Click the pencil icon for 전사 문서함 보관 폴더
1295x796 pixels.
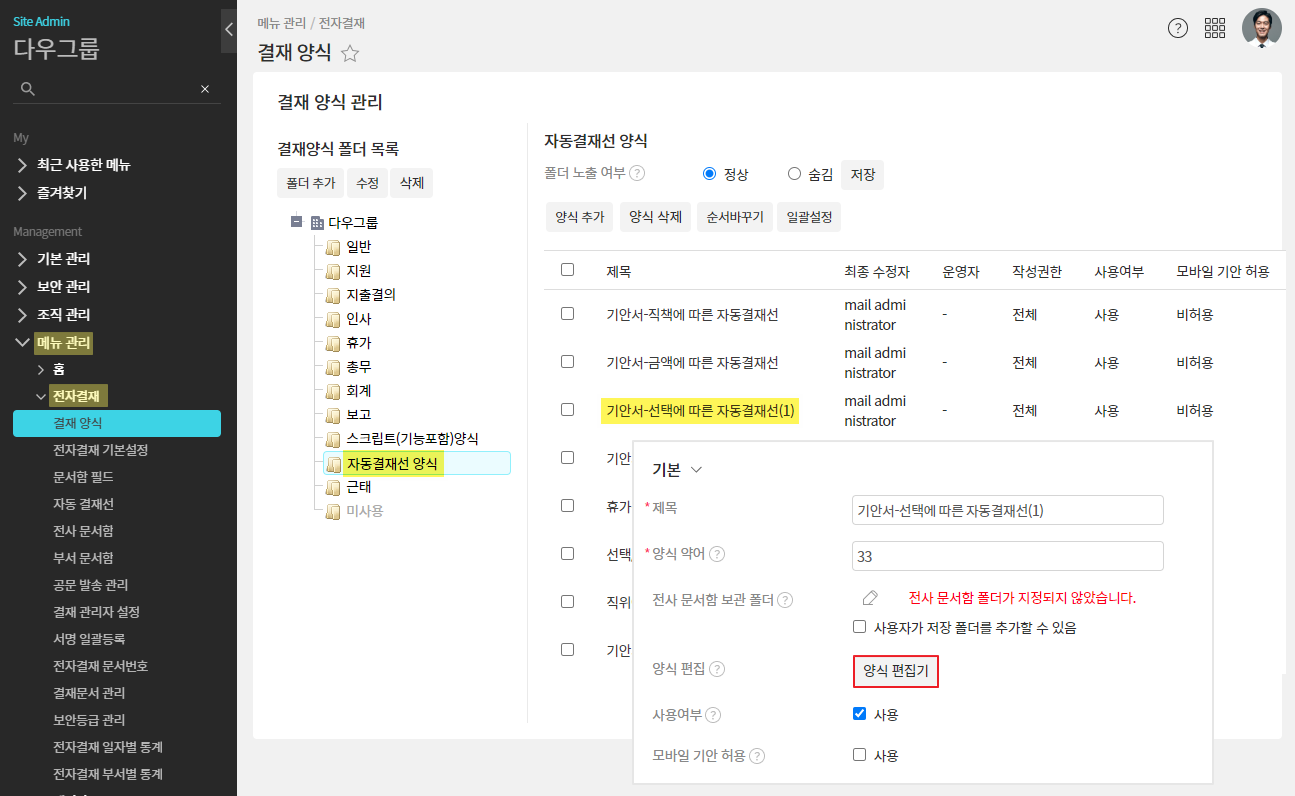(x=870, y=598)
